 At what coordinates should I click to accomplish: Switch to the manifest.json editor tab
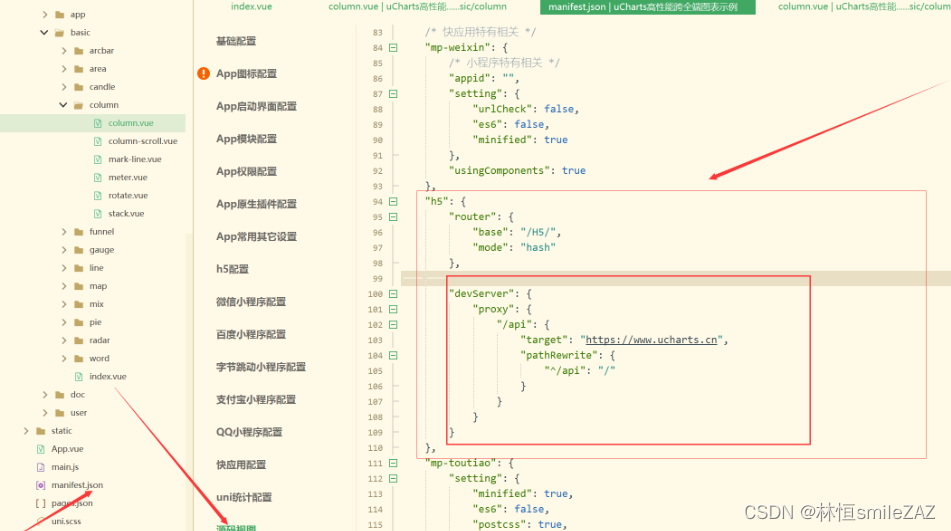point(648,7)
